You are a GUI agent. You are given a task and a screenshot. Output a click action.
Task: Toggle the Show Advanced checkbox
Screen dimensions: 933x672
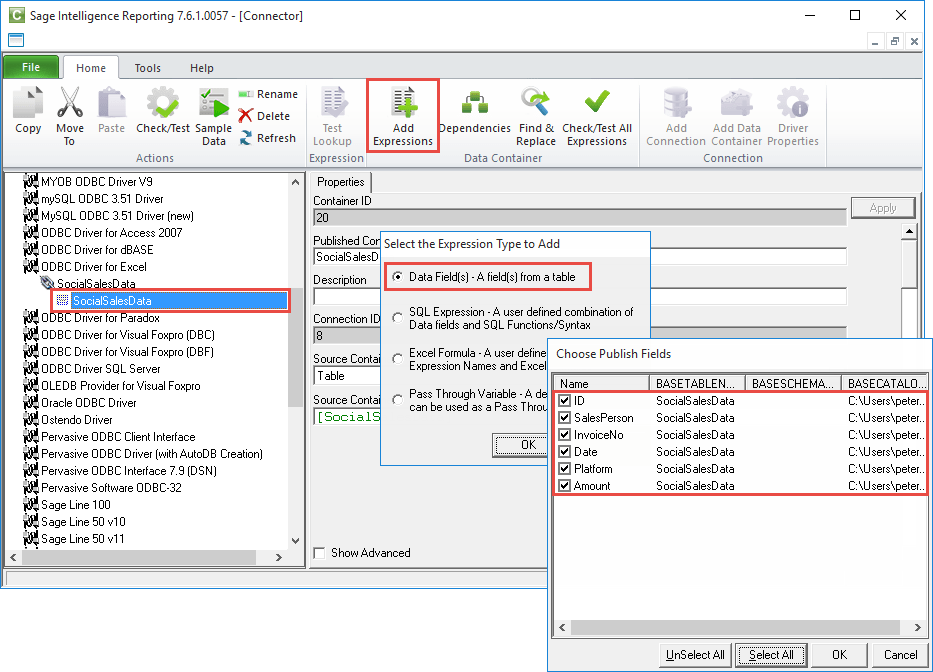pyautogui.click(x=320, y=553)
